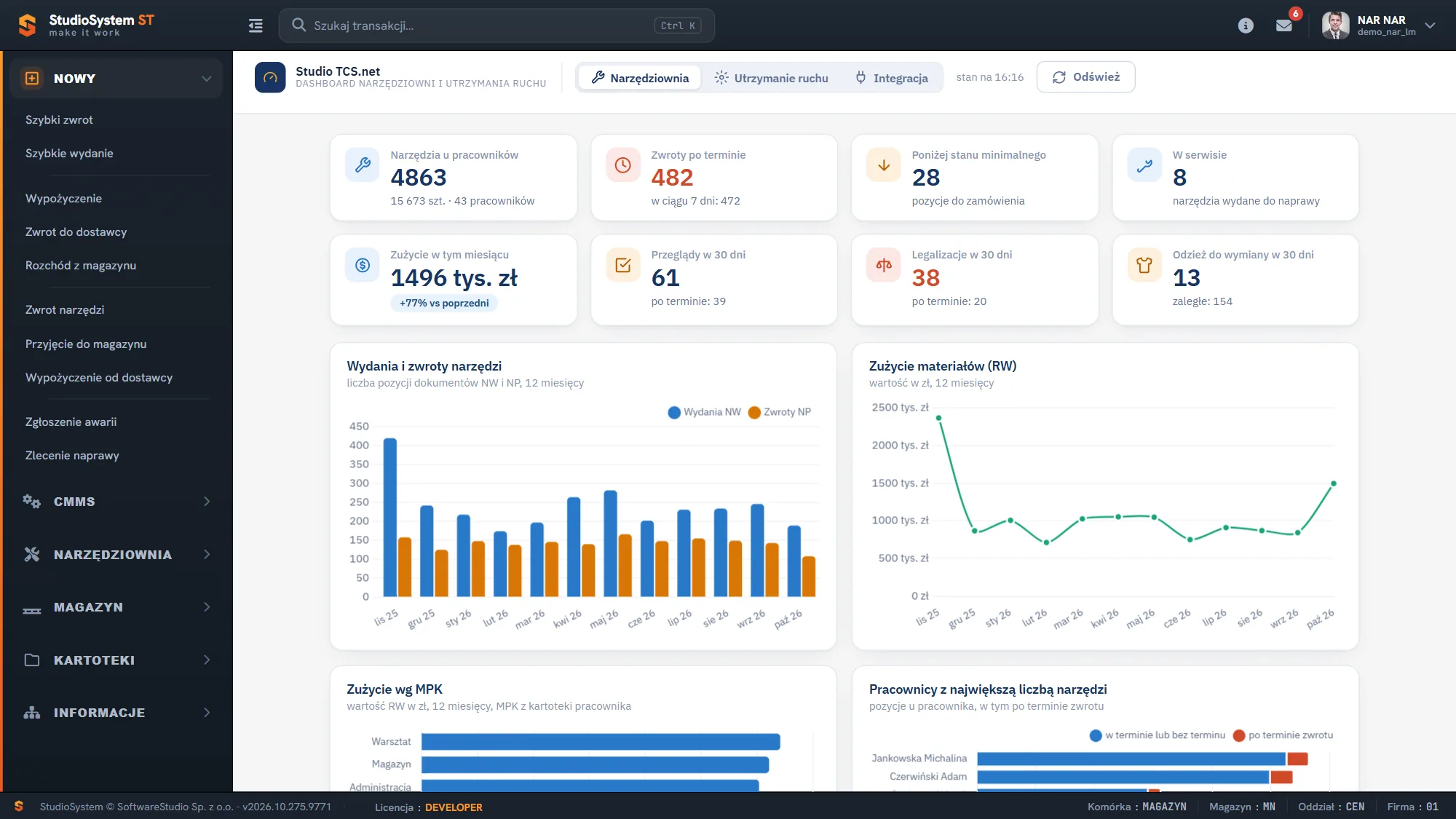Click the 'Magazyn : MN' status bar entry
The height and width of the screenshot is (819, 1456).
[x=1242, y=807]
